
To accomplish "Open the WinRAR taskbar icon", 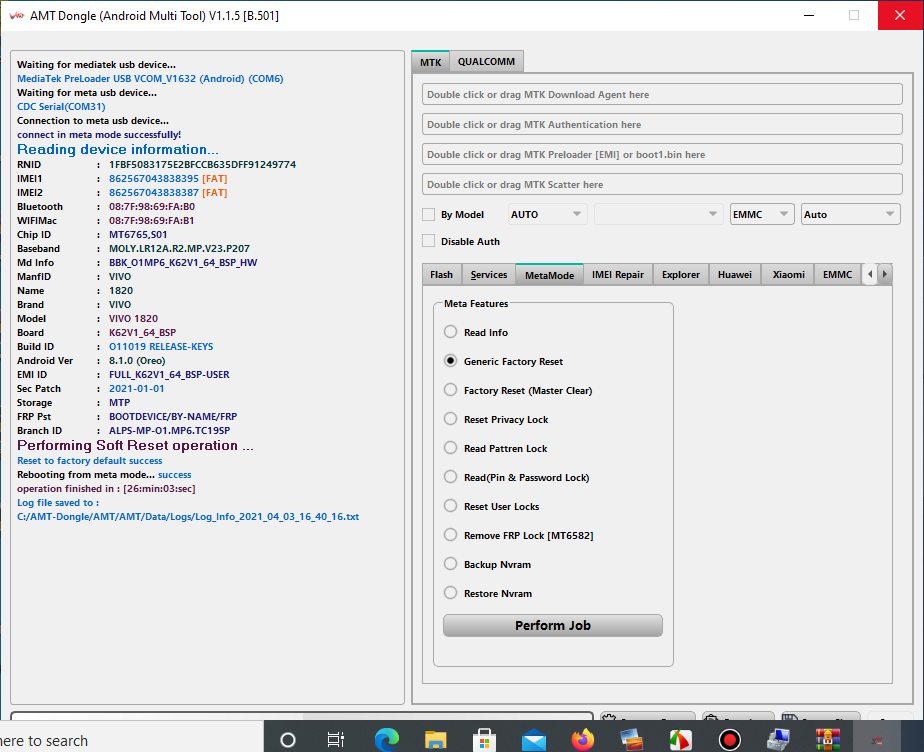I will pyautogui.click(x=827, y=739).
